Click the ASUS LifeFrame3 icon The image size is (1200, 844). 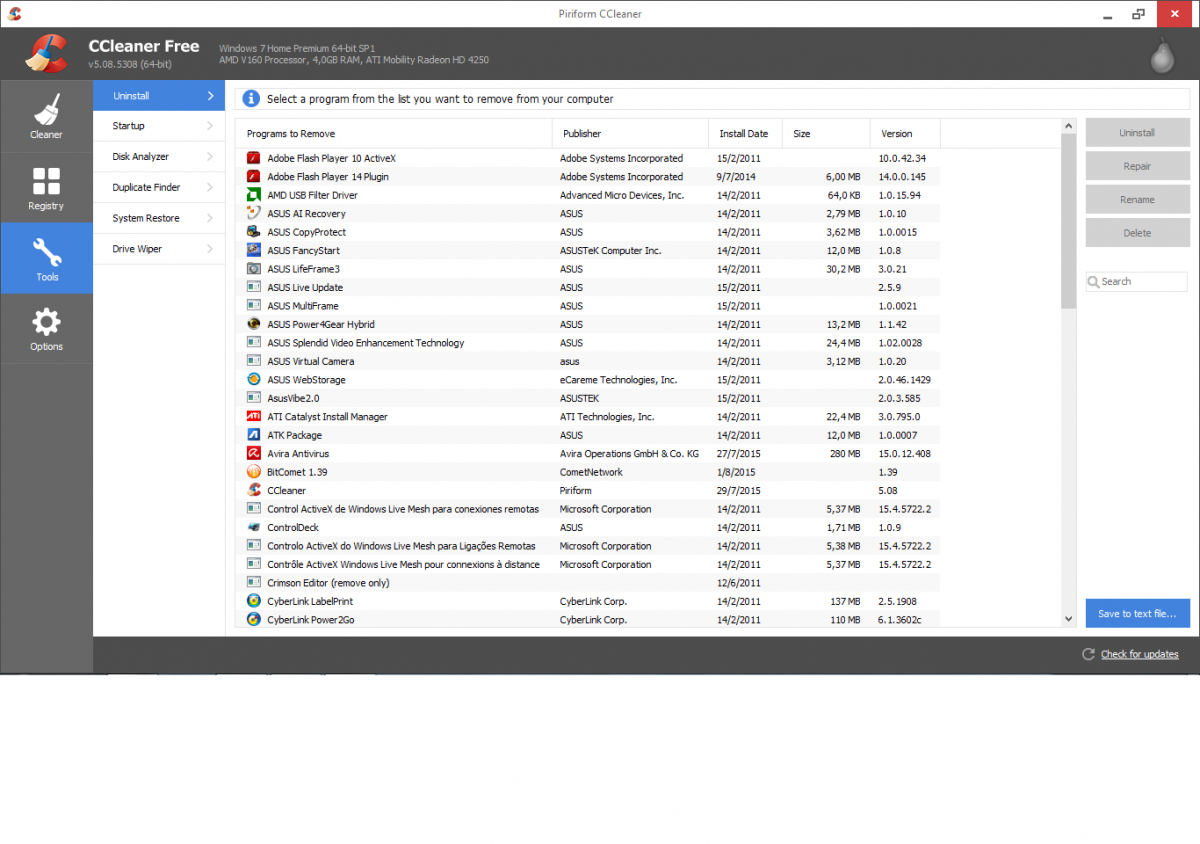tap(254, 269)
